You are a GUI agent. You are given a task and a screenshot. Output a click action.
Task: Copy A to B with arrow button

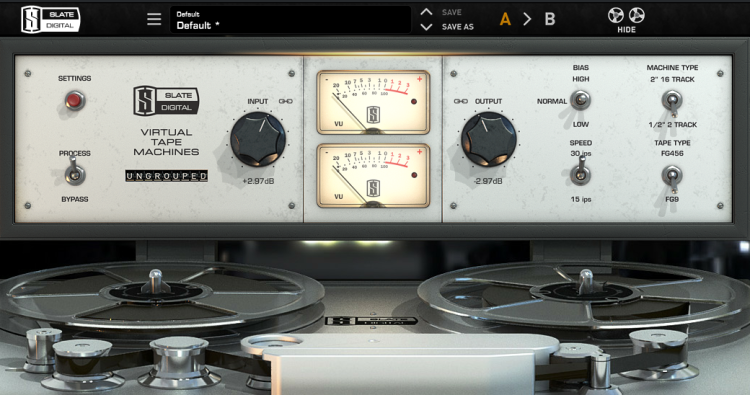pos(527,19)
